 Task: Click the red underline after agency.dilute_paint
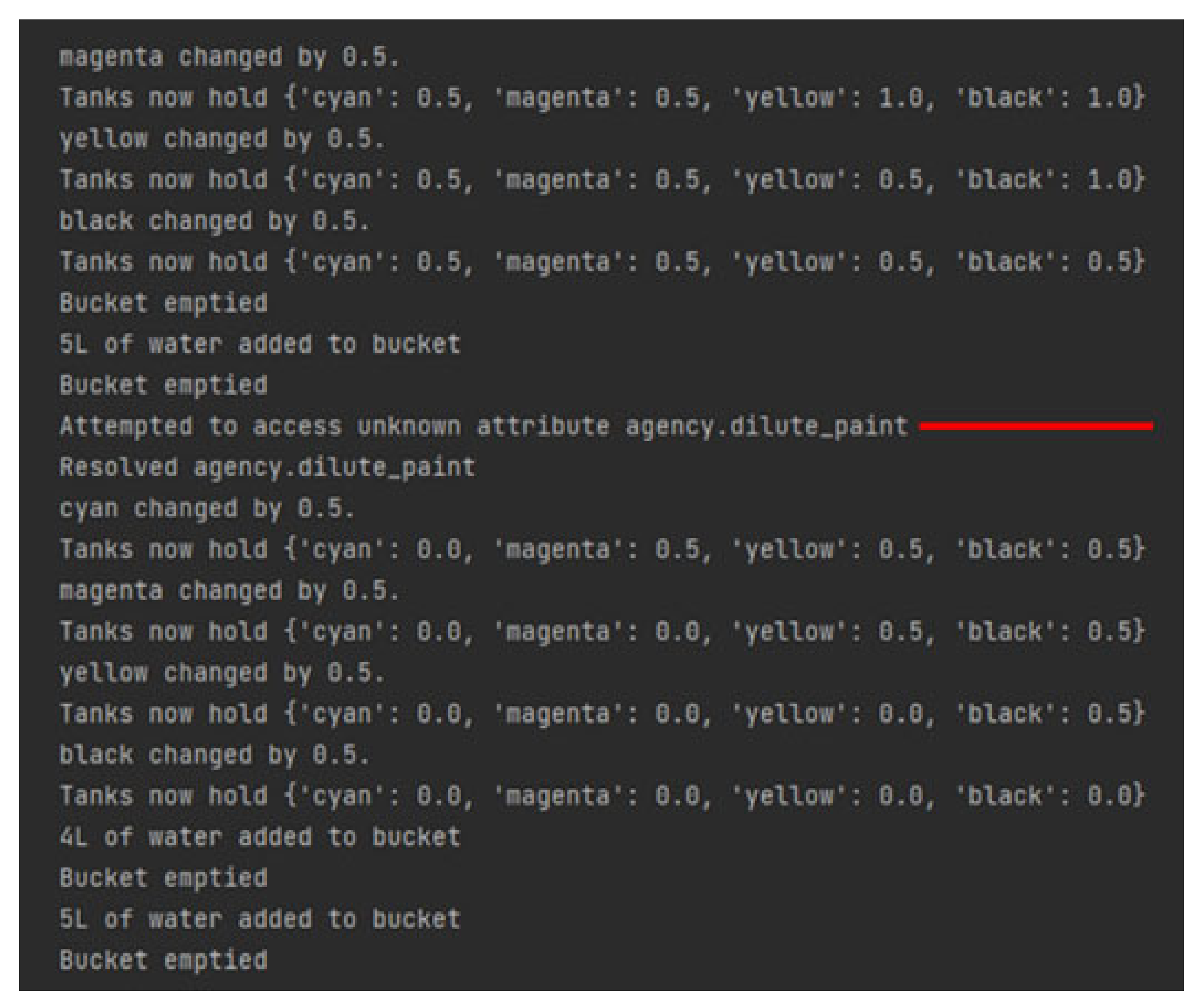pos(1035,426)
